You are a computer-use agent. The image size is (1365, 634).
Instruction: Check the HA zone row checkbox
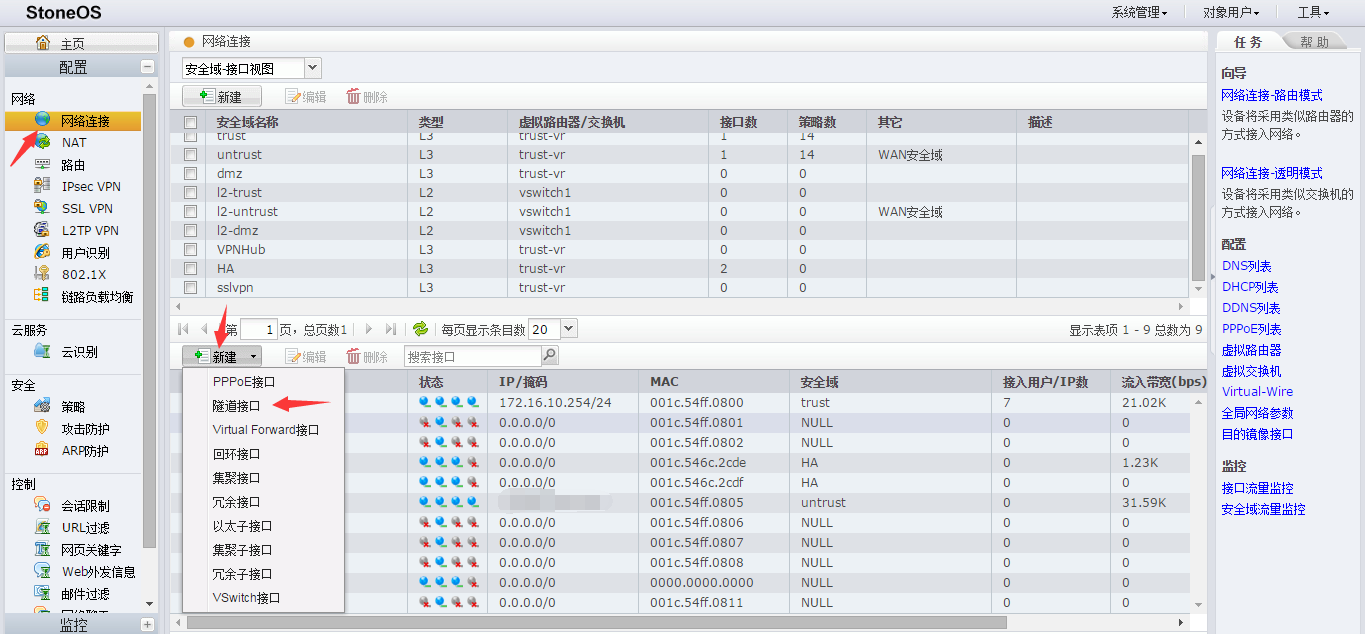(x=190, y=269)
